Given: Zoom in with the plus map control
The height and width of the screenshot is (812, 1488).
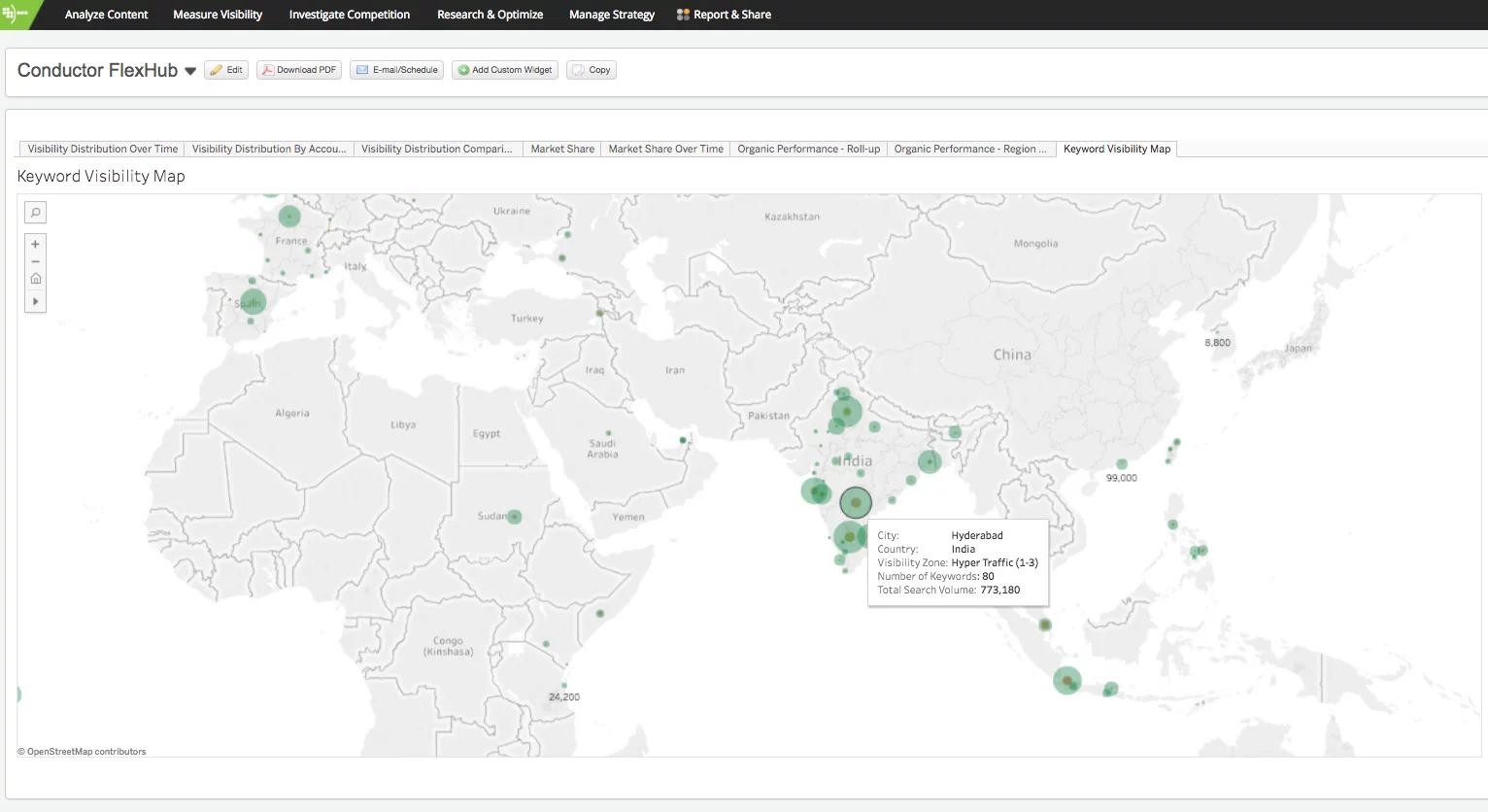Looking at the screenshot, I should click(35, 245).
